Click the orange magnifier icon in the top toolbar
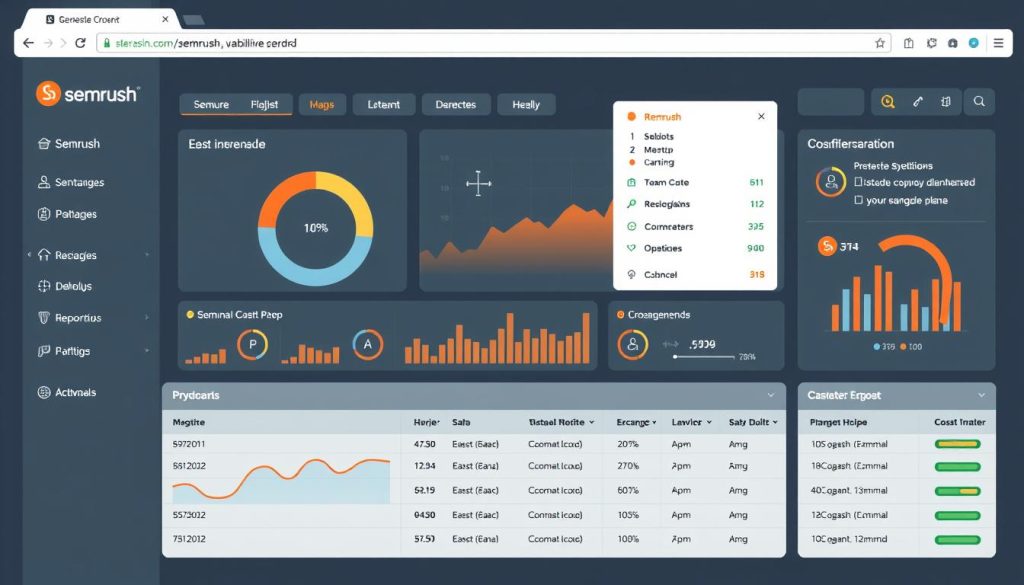1024x585 pixels. 887,102
